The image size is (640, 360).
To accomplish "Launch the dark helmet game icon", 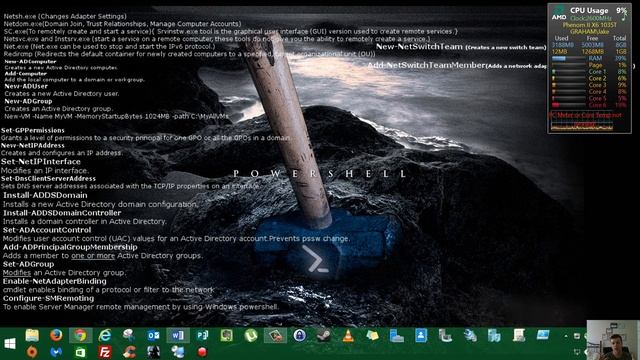I will [x=153, y=352].
